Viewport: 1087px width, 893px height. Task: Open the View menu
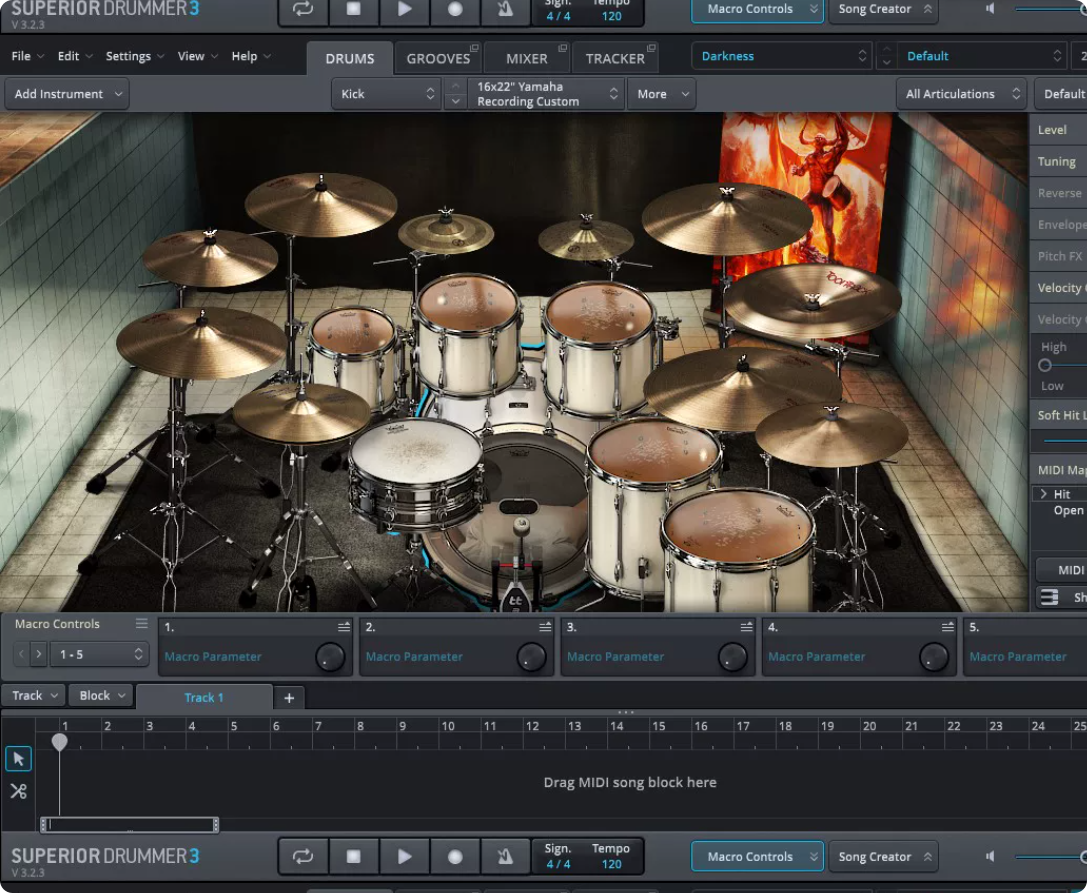point(198,56)
